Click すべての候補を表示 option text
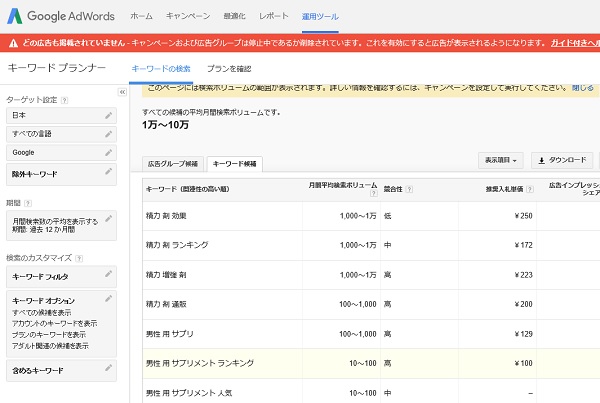Screen dimensions: 600x403 (x=42, y=313)
